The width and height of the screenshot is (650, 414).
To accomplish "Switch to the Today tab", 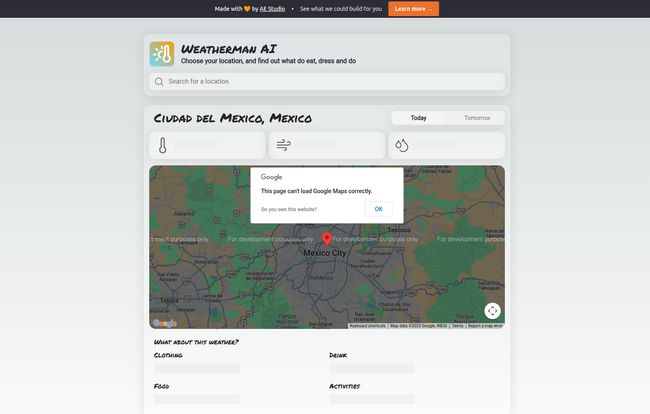I will coord(419,118).
